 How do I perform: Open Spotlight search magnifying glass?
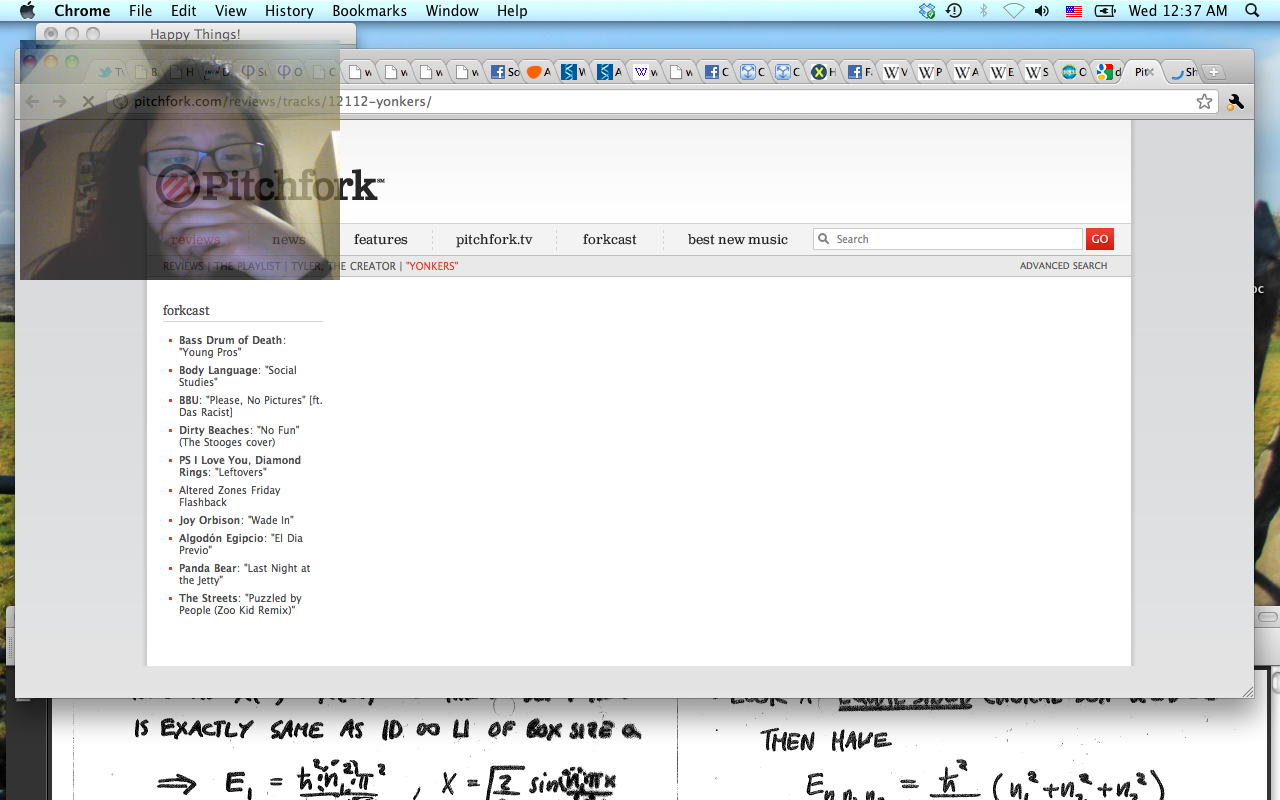tap(1252, 11)
